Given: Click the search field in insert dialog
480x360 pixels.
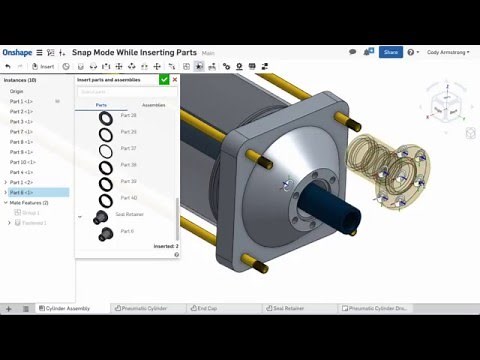Looking at the screenshot, I should 127,92.
